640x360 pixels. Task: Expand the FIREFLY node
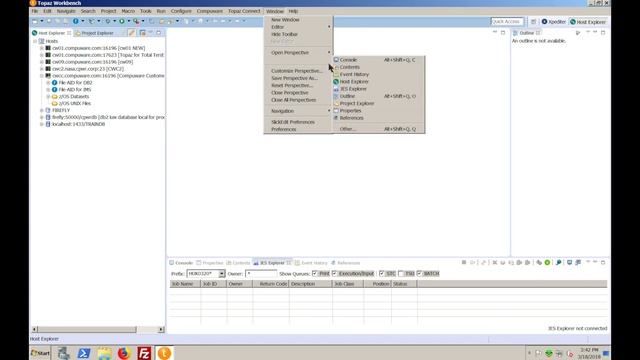pos(42,111)
